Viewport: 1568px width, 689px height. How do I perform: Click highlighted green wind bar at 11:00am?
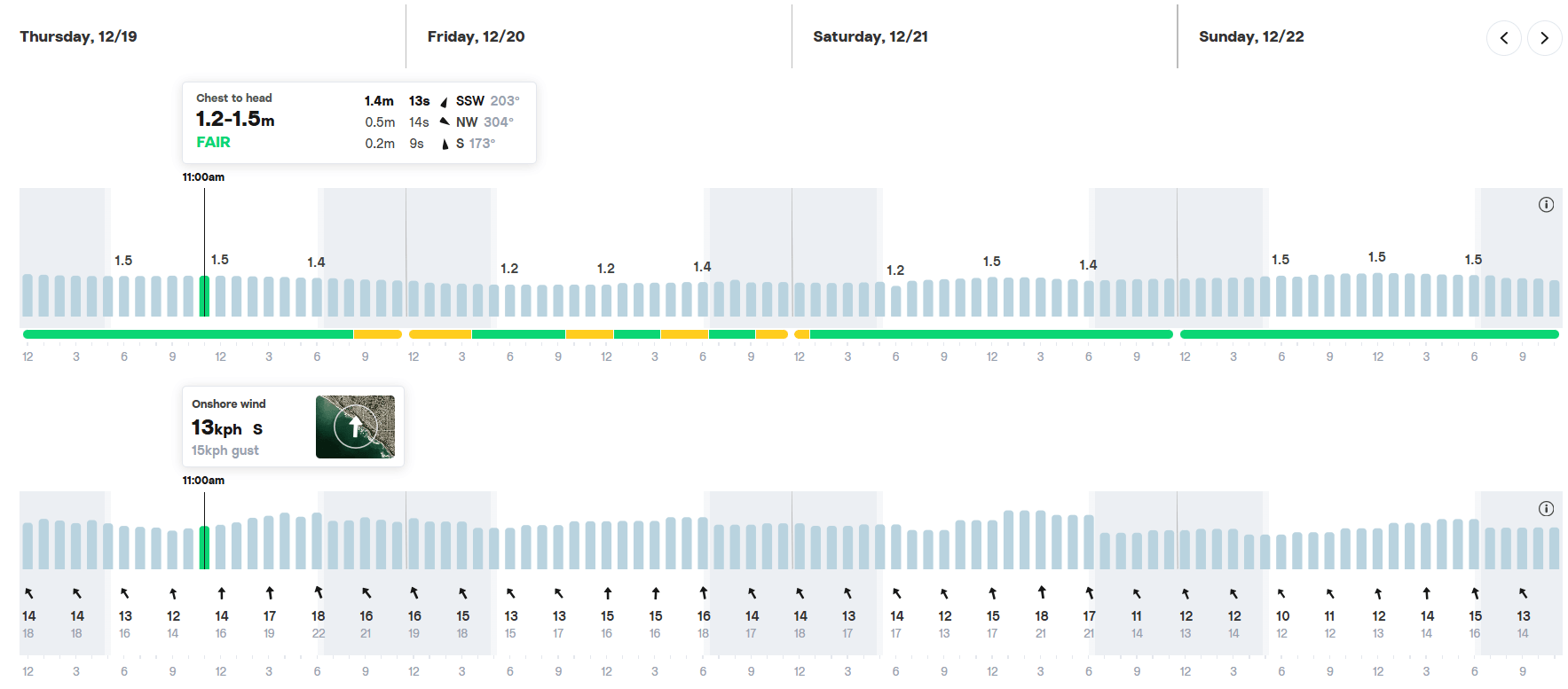coord(205,548)
